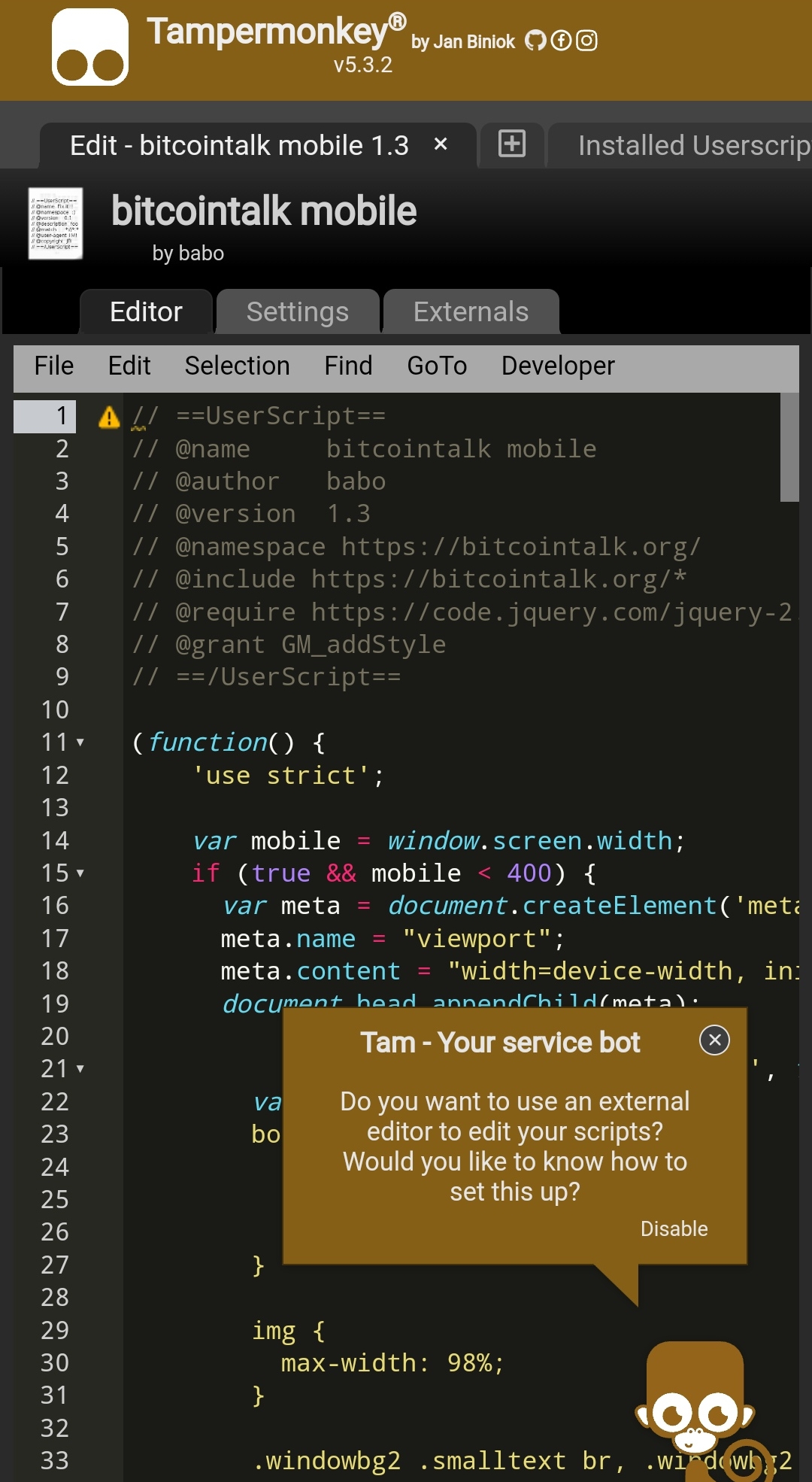Viewport: 812px width, 1482px height.
Task: Open the Selection menu
Action: 237,366
